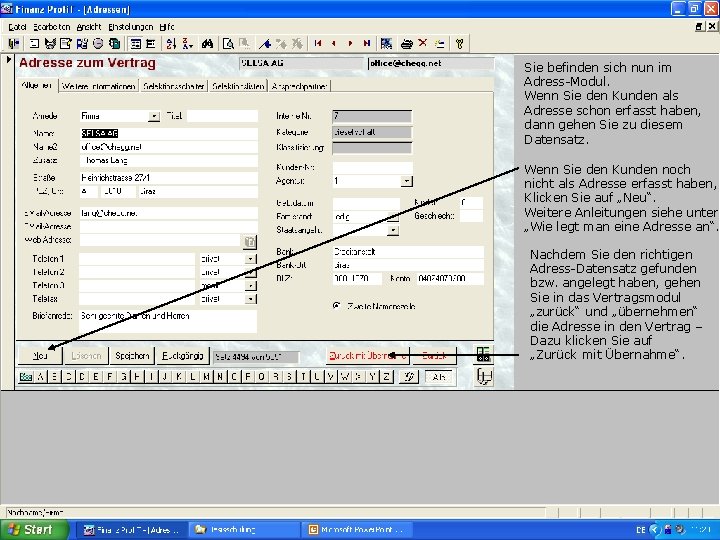This screenshot has height=540, width=720.
Task: Open the Windows Start menu
Action: 34,529
